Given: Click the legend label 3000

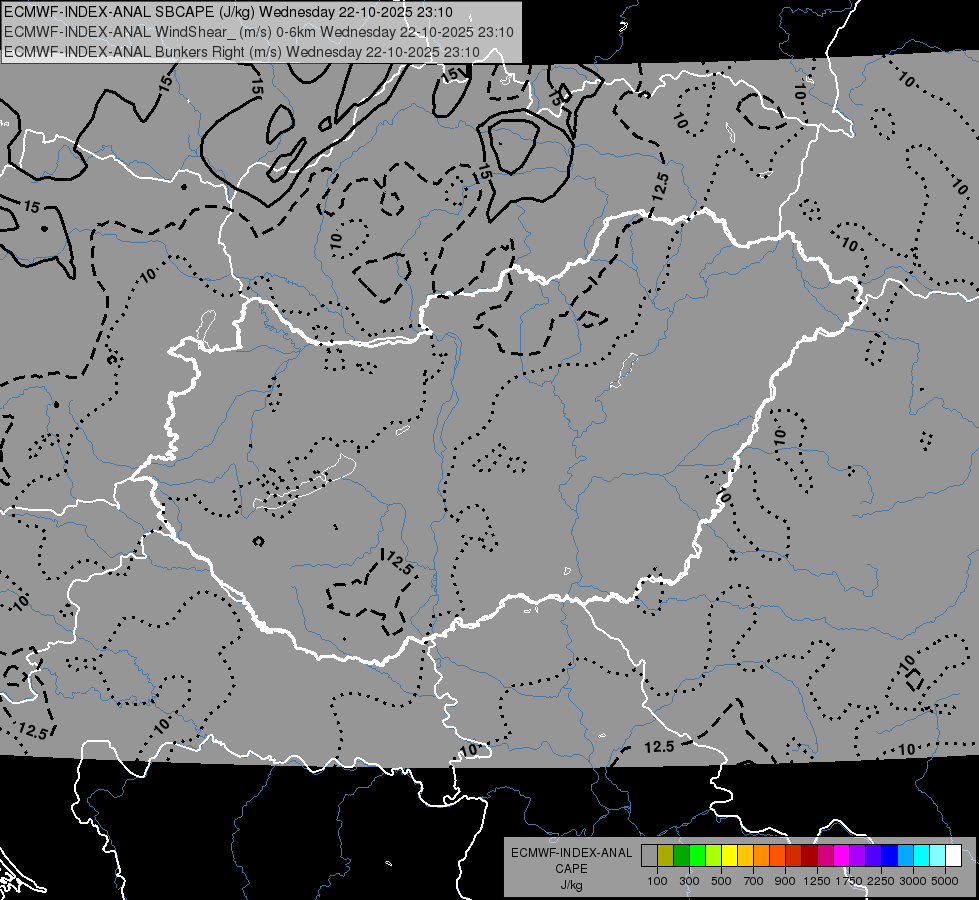Looking at the screenshot, I should coord(913,881).
